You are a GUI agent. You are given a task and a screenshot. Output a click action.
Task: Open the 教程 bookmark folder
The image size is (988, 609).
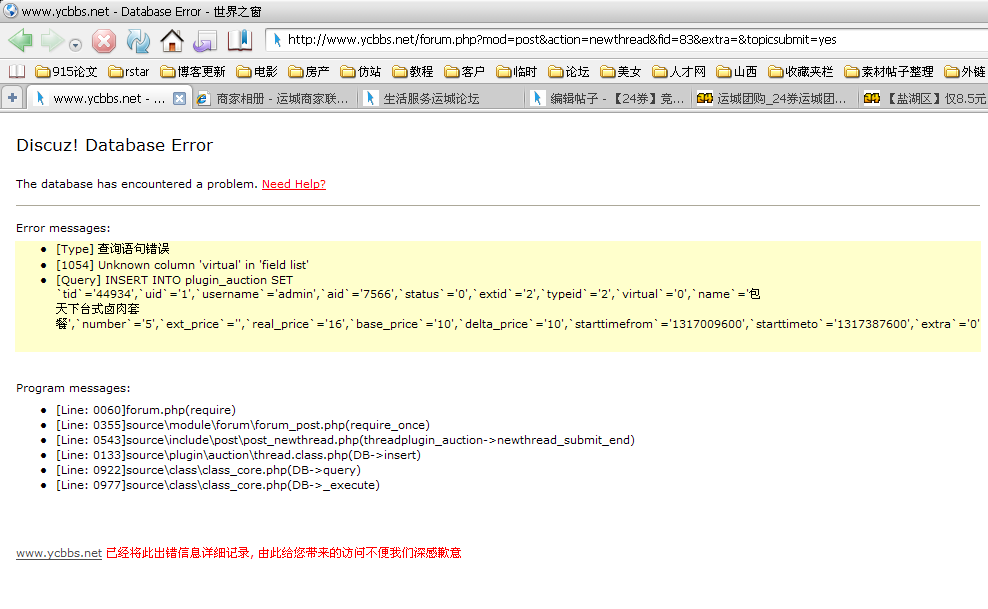coord(413,72)
